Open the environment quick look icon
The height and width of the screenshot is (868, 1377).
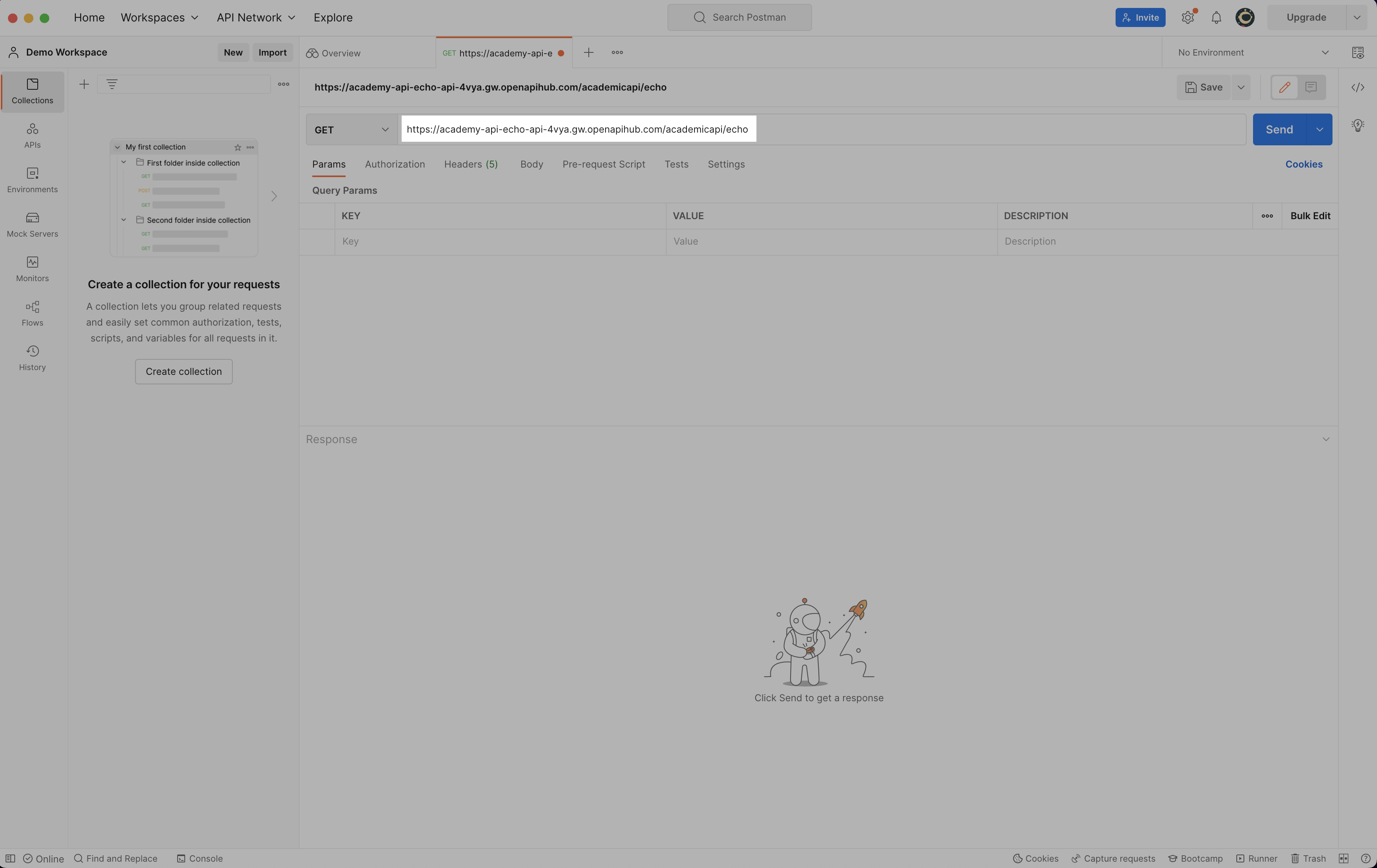1358,52
